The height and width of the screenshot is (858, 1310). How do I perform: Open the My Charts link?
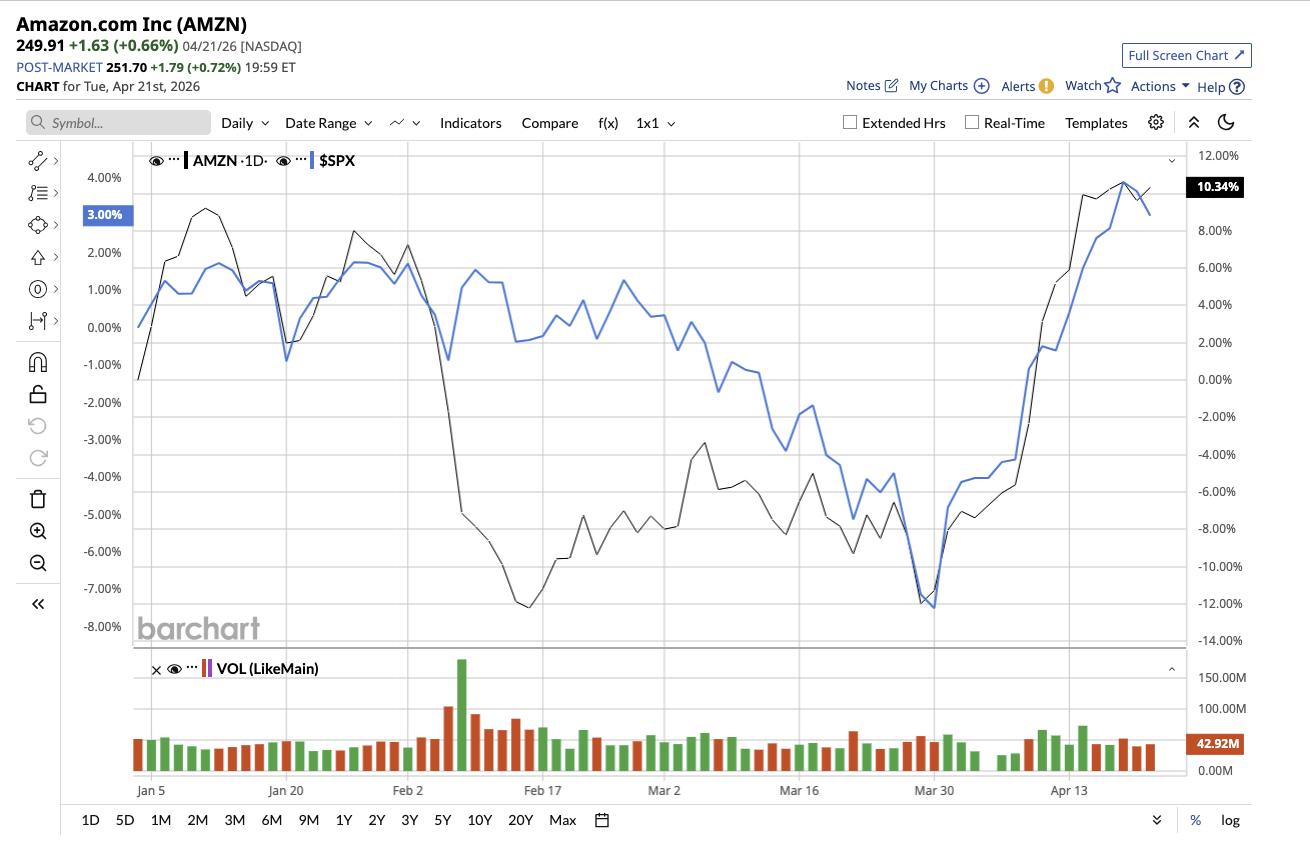(x=939, y=86)
